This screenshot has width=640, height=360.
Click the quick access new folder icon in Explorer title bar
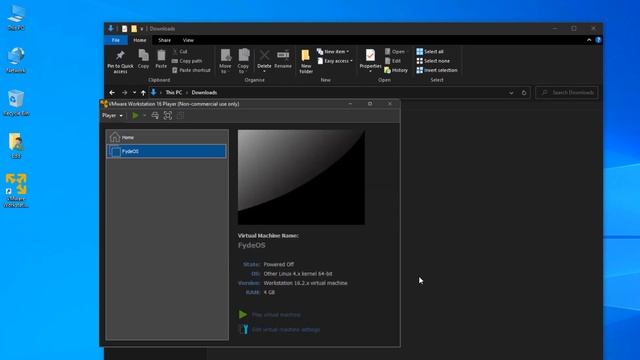click(134, 29)
